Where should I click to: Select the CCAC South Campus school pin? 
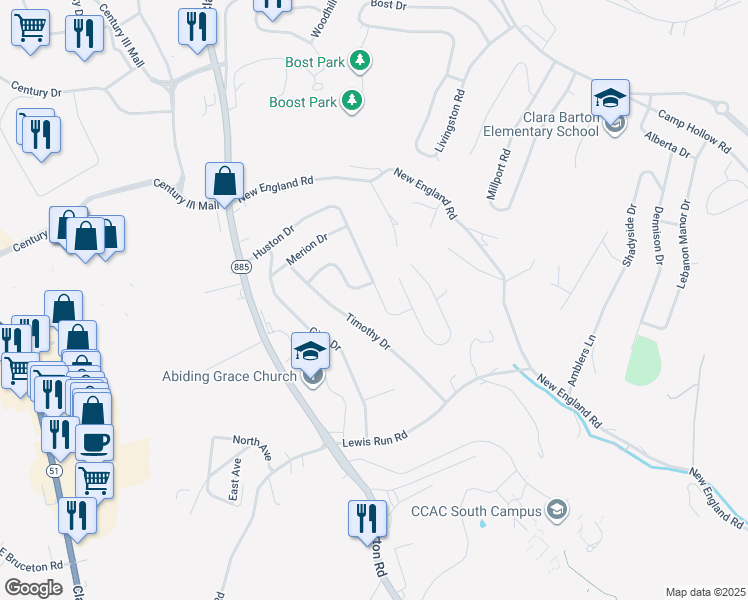(557, 511)
